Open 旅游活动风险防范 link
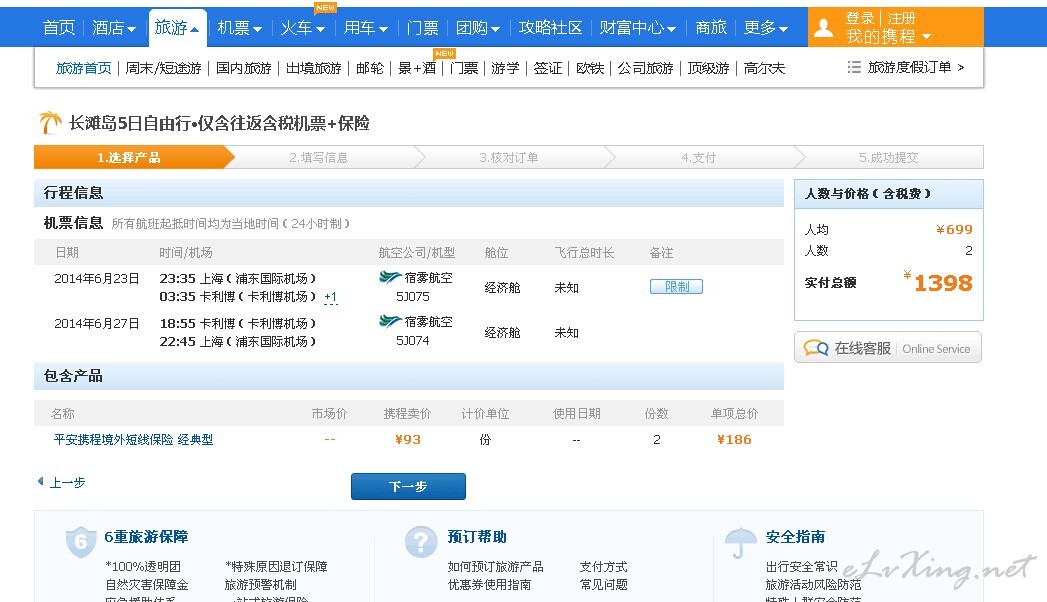 point(813,585)
